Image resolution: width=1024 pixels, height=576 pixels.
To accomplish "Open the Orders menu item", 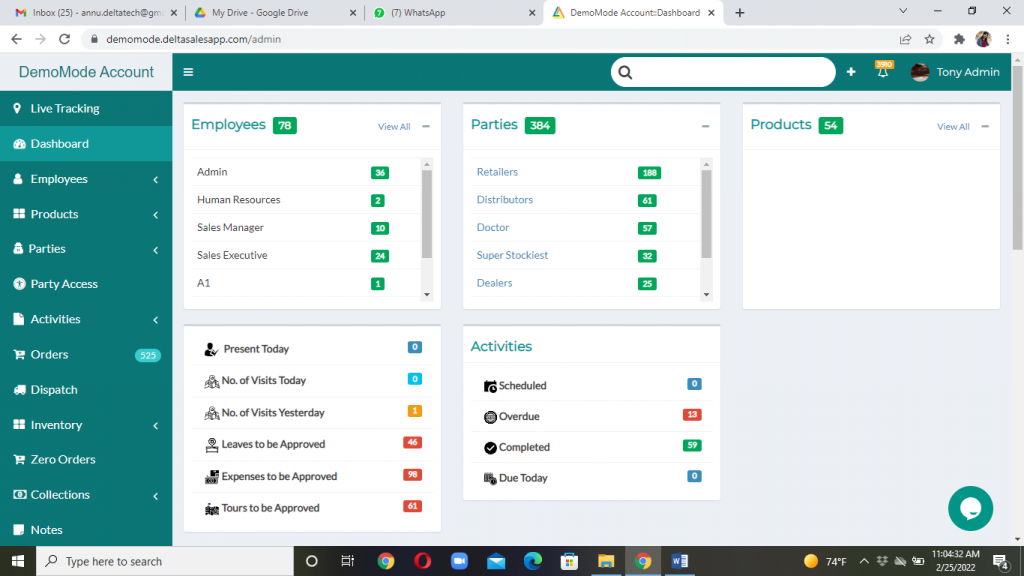I will [86, 355].
